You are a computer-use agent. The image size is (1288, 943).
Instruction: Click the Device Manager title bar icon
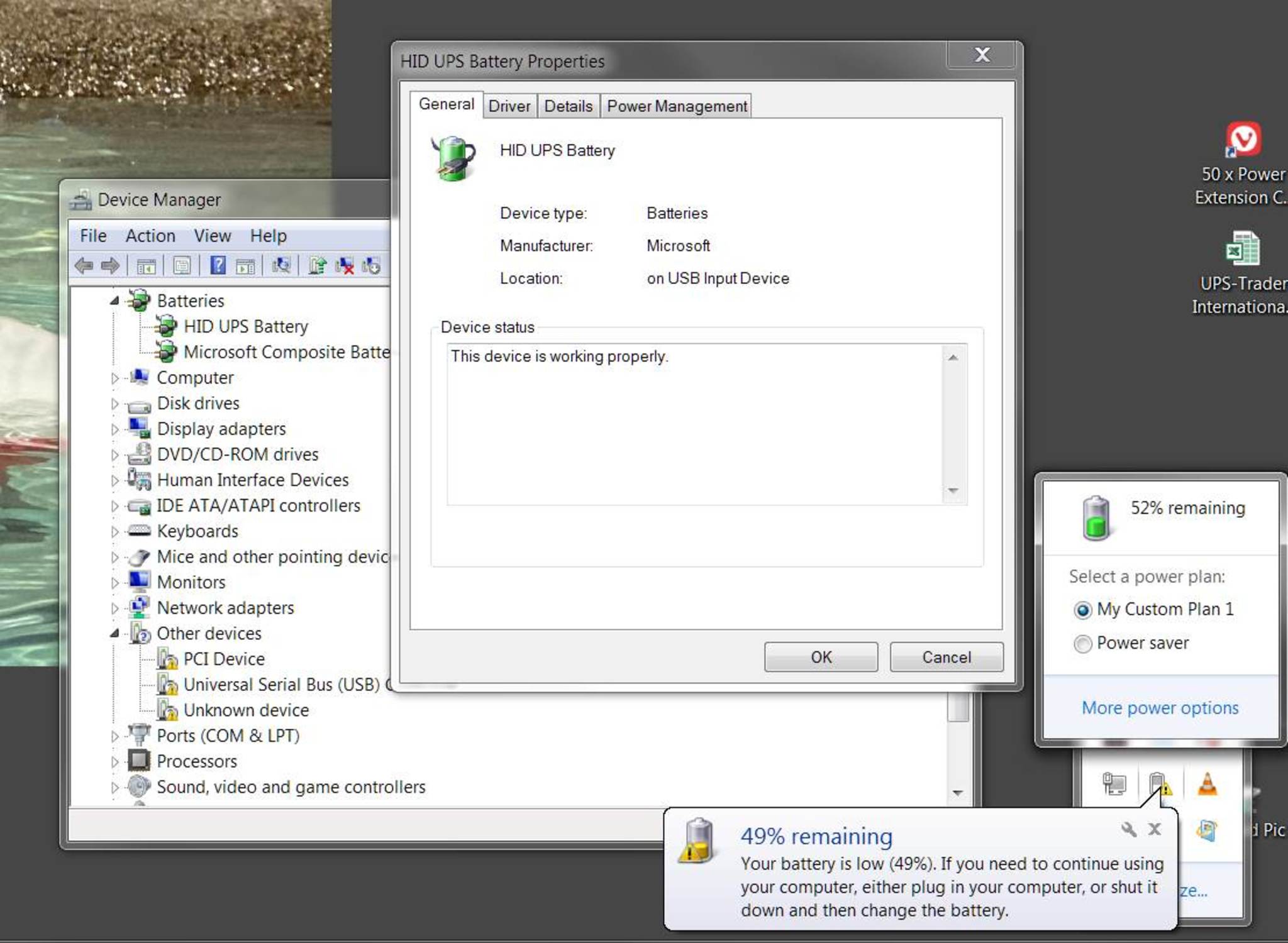[80, 199]
